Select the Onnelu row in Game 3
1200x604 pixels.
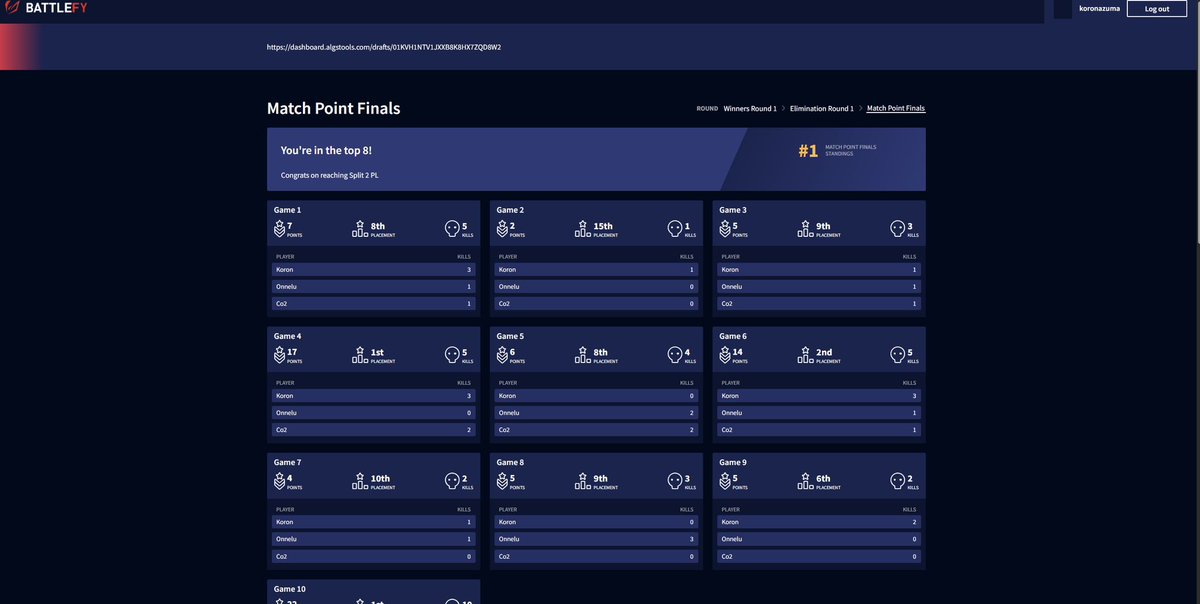tap(819, 286)
